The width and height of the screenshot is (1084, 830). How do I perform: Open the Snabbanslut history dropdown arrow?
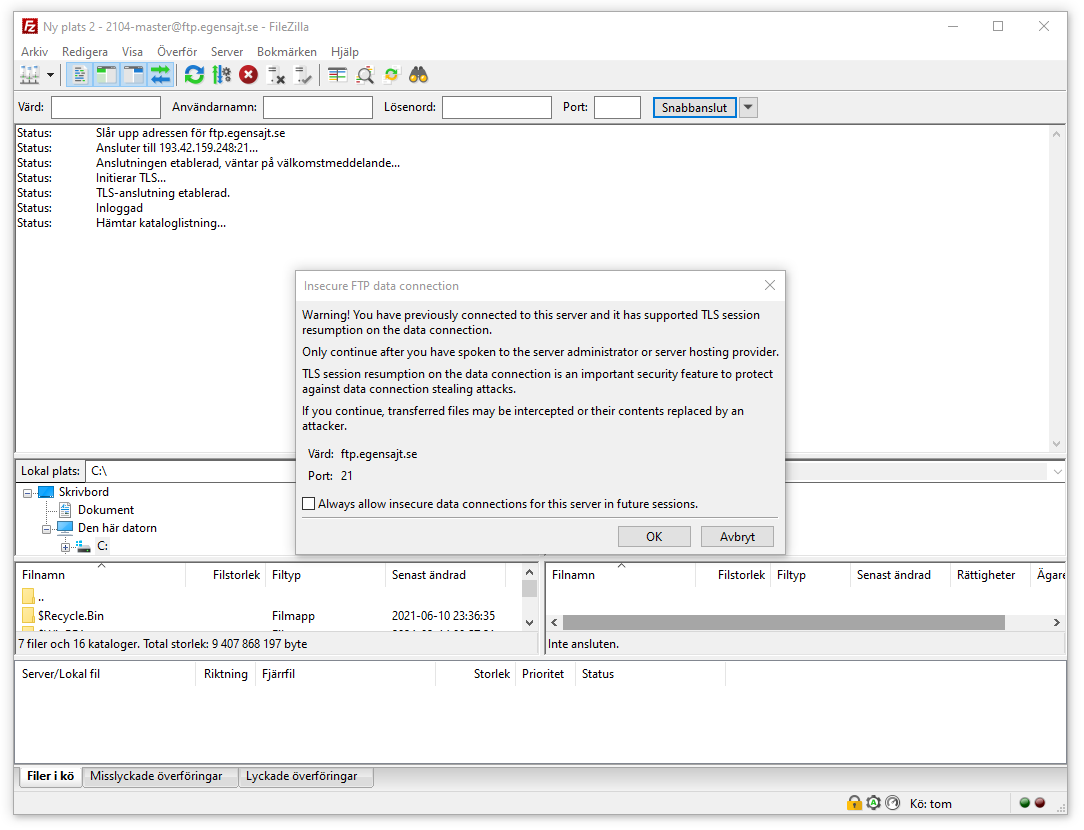748,107
